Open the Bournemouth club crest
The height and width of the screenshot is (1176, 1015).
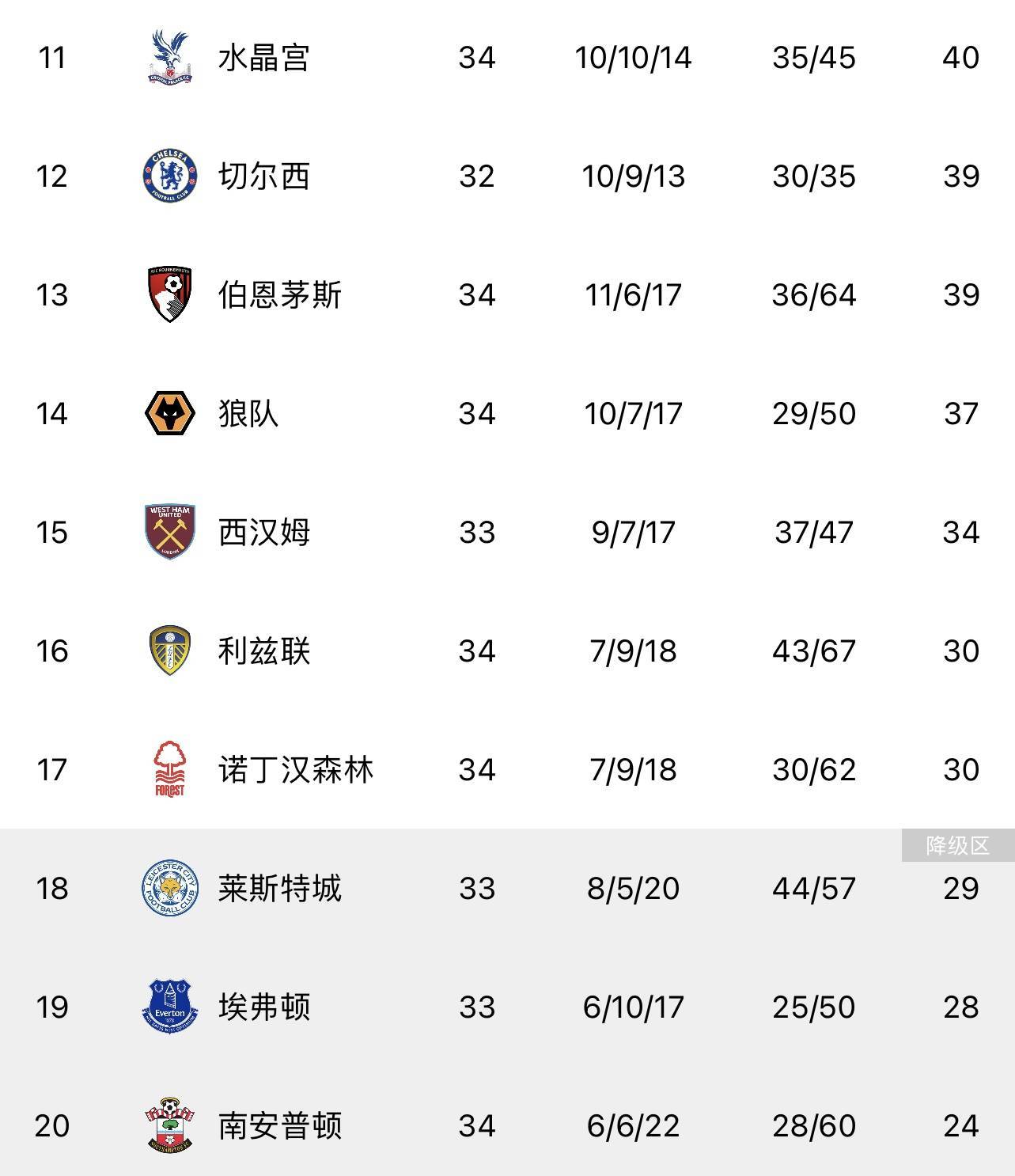click(x=169, y=294)
